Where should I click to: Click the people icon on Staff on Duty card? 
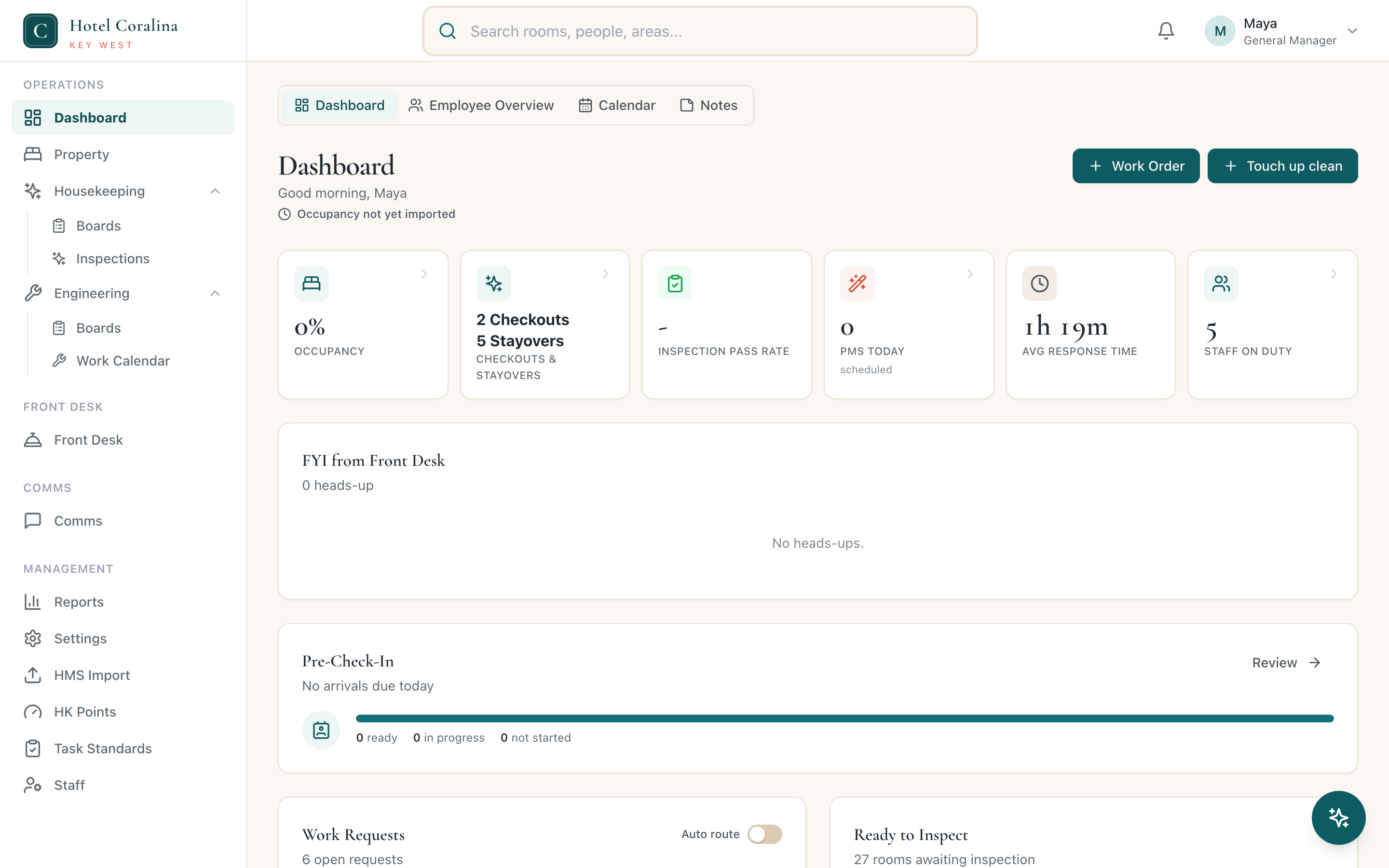1221,284
